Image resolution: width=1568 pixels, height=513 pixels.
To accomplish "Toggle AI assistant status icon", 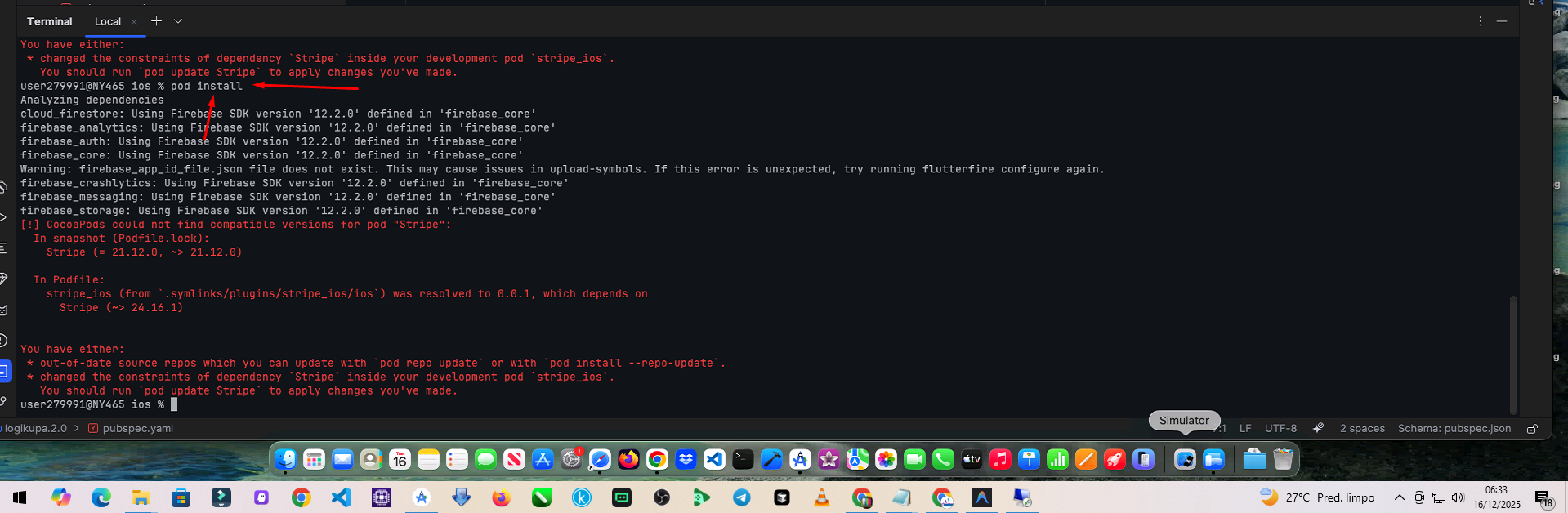I will tap(1318, 428).
